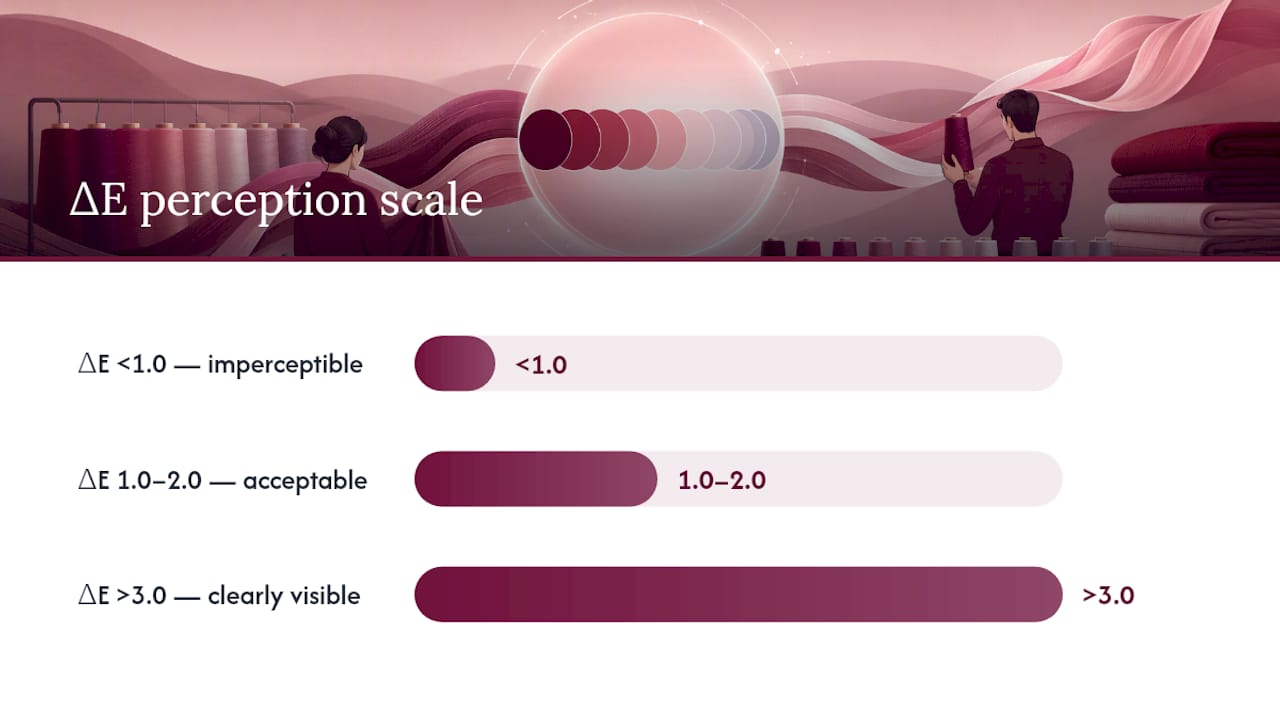Click empty track of <1.0 bar

coord(778,363)
